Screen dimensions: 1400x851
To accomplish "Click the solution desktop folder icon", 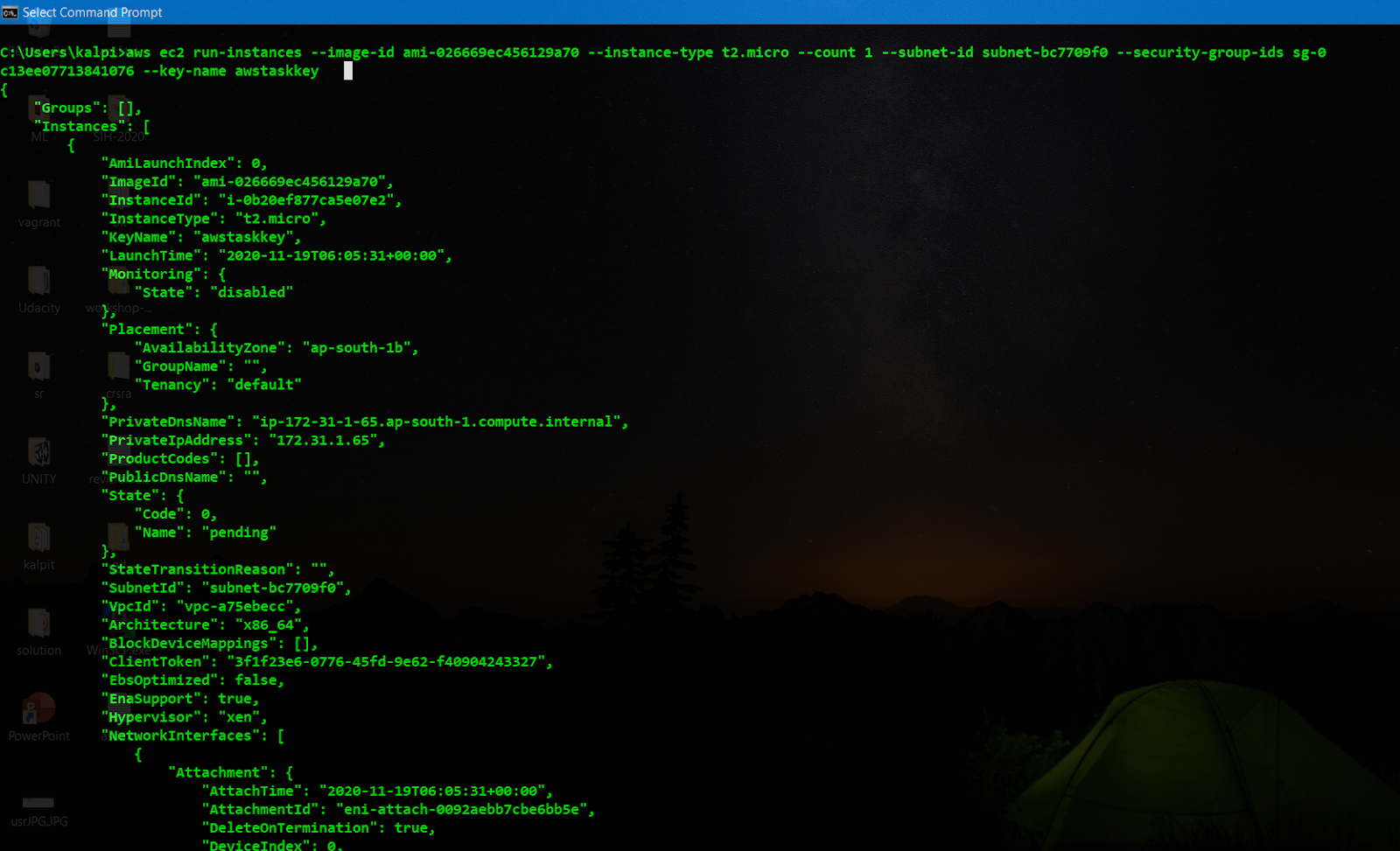I will coord(38,623).
